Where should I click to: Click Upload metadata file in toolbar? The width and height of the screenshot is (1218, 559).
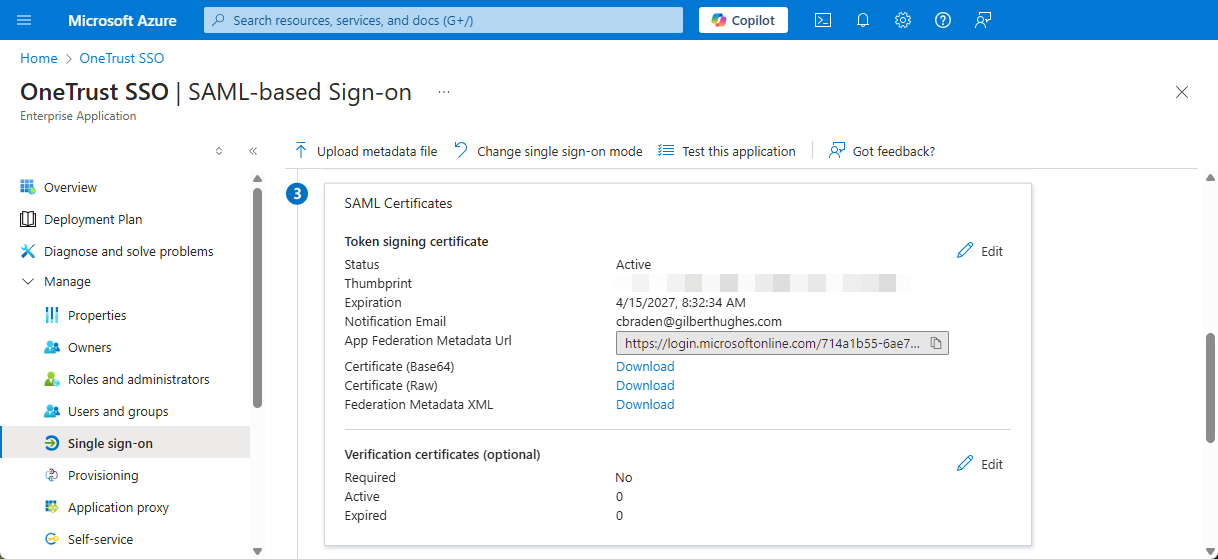366,151
